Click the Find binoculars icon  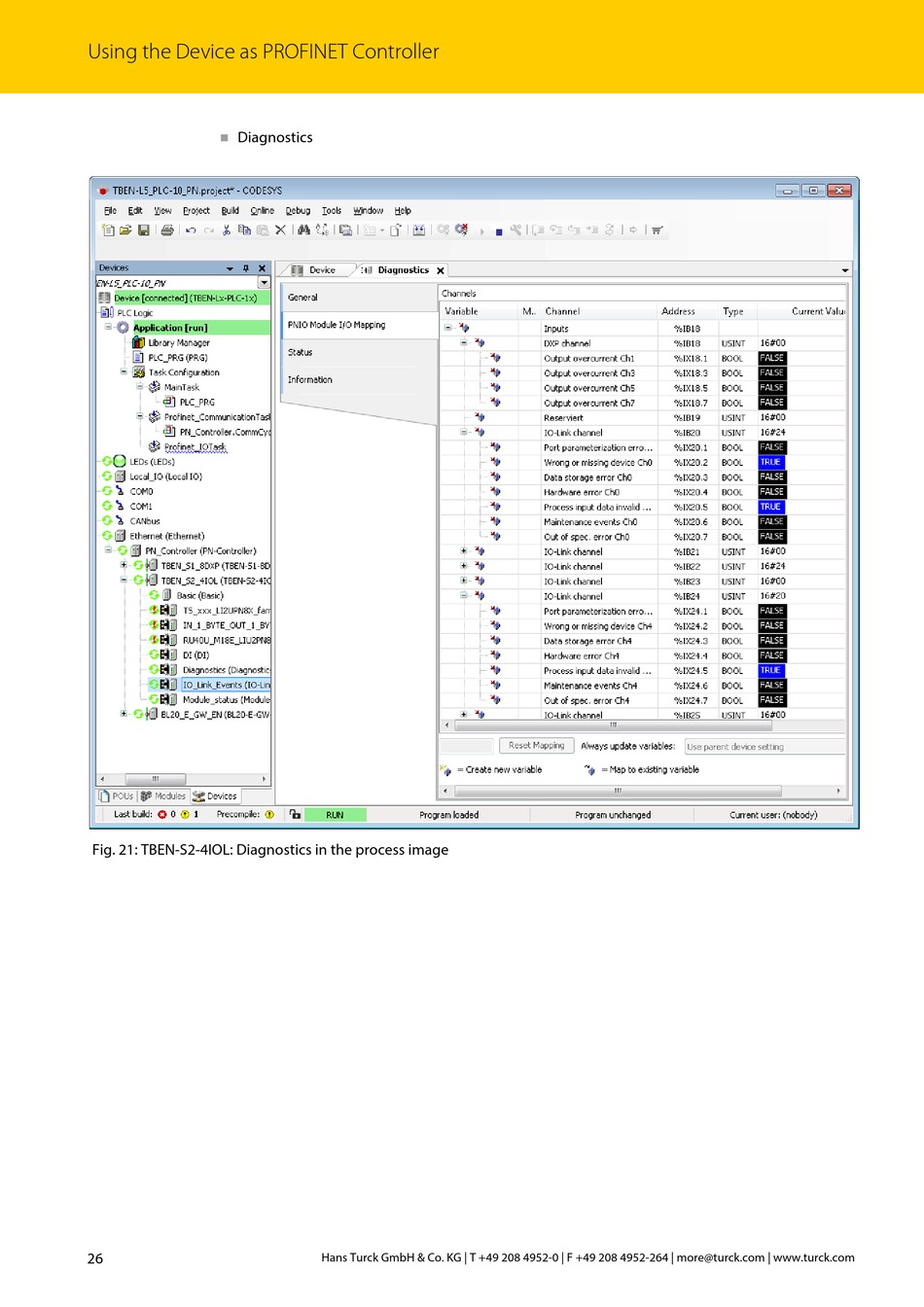[x=304, y=230]
